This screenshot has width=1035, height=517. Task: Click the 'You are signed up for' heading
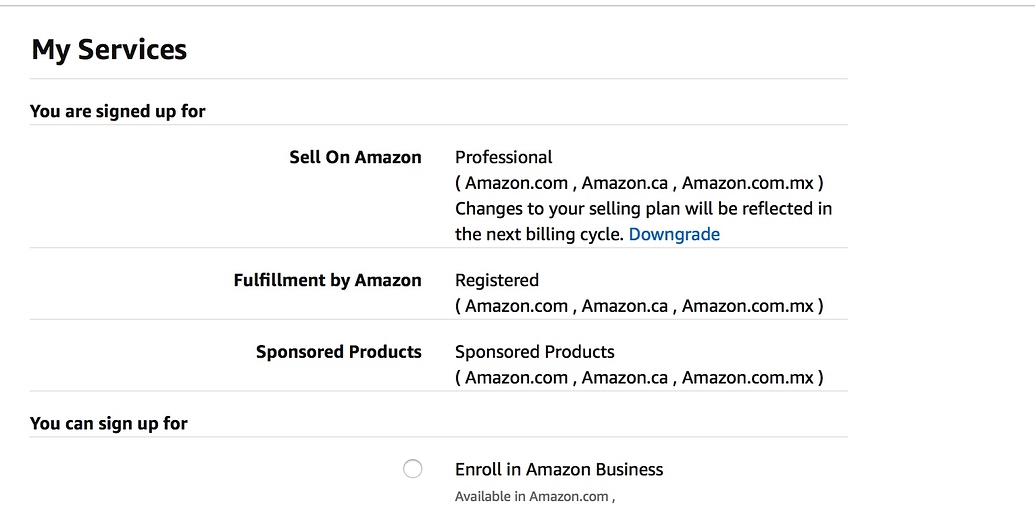tap(118, 111)
